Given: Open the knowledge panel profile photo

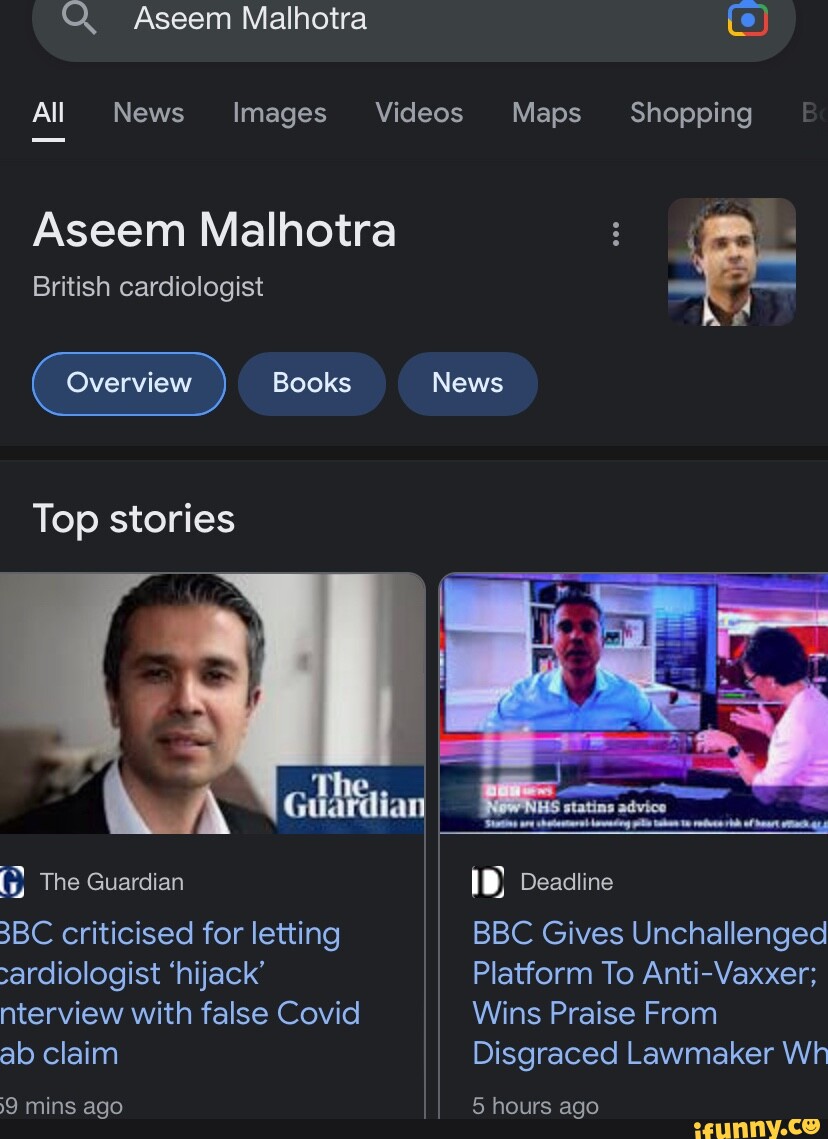Looking at the screenshot, I should click(731, 261).
